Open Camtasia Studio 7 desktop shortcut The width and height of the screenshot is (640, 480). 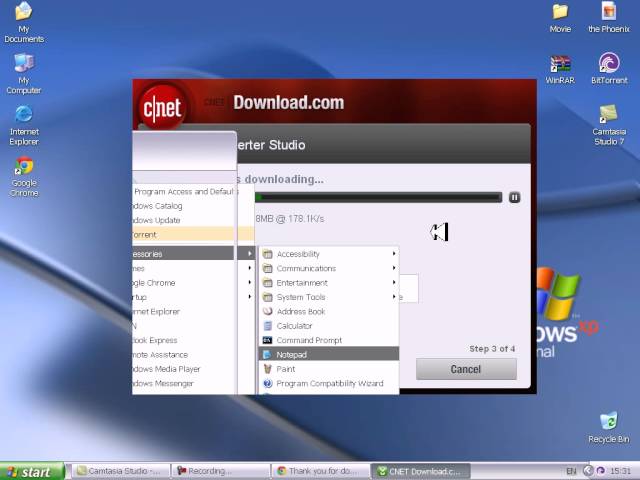click(609, 125)
